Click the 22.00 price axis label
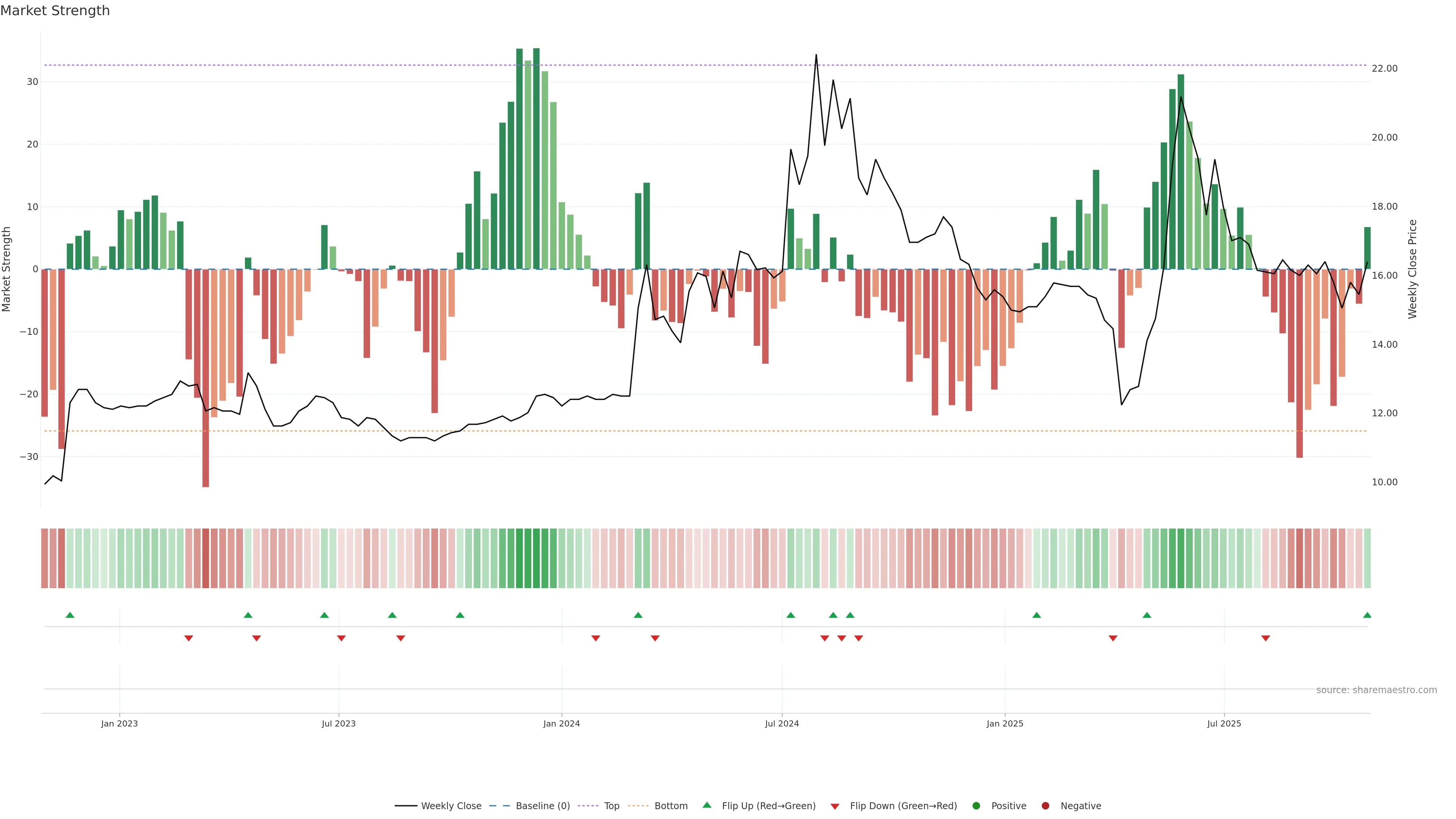This screenshot has height=819, width=1456. pos(1384,68)
